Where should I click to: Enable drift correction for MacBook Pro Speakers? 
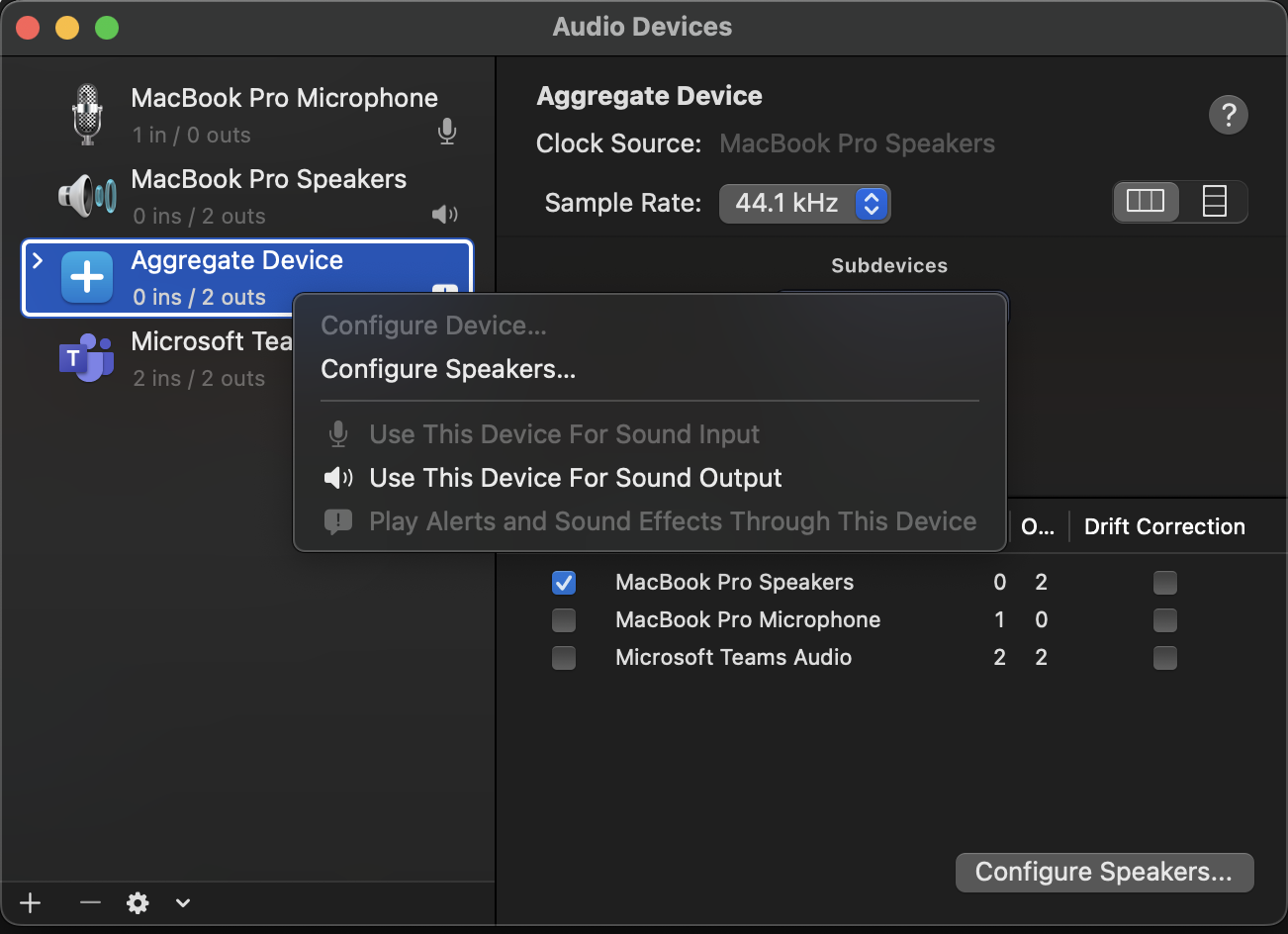[x=1164, y=583]
